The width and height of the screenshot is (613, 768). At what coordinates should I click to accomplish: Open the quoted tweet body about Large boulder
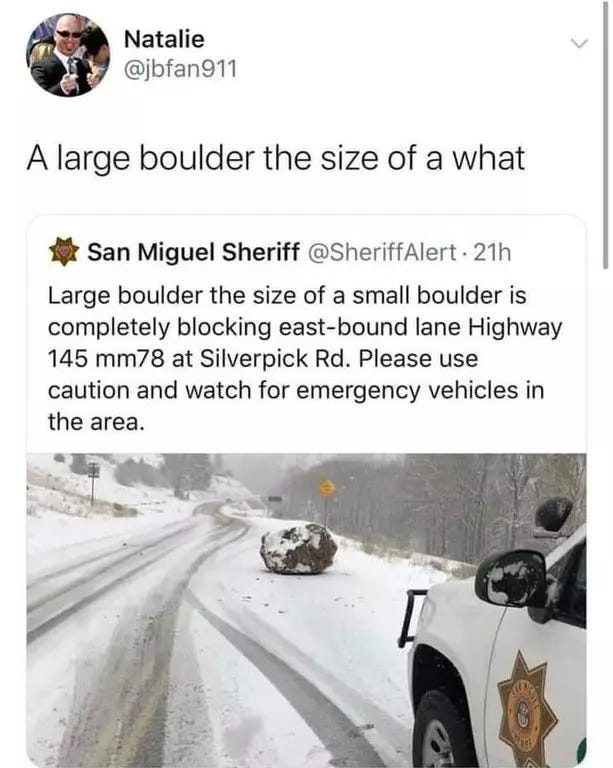pyautogui.click(x=305, y=358)
